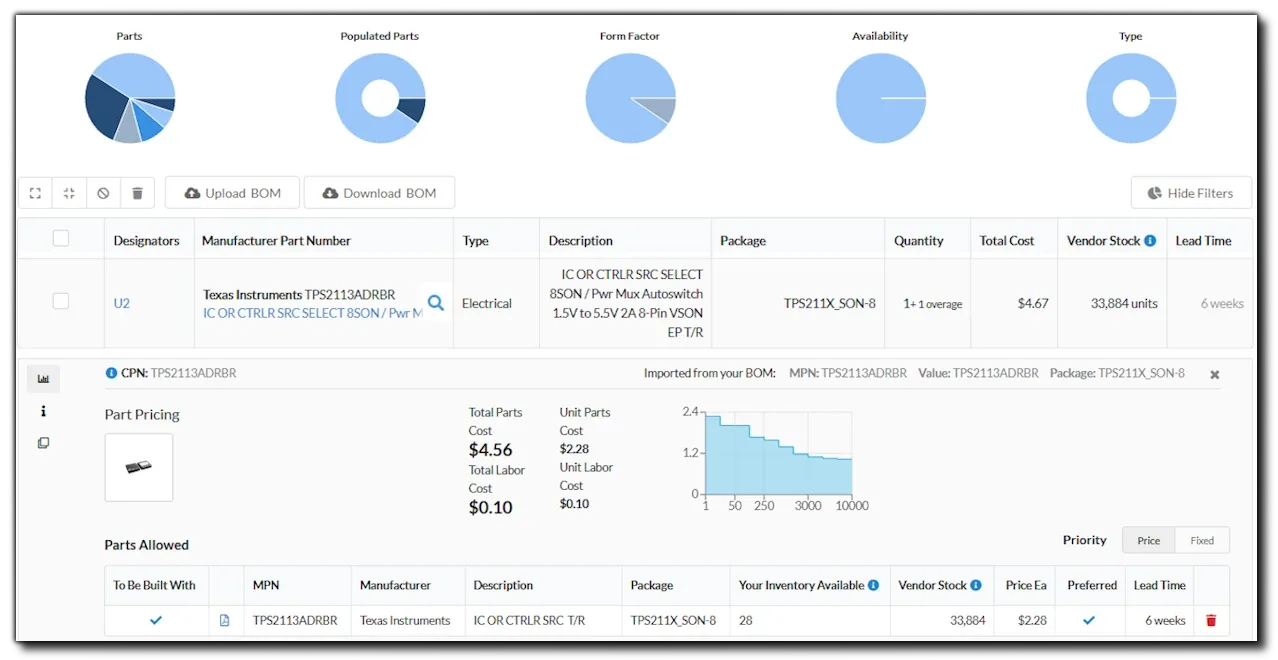
Task: Click the Hide Filters button
Action: [1190, 193]
